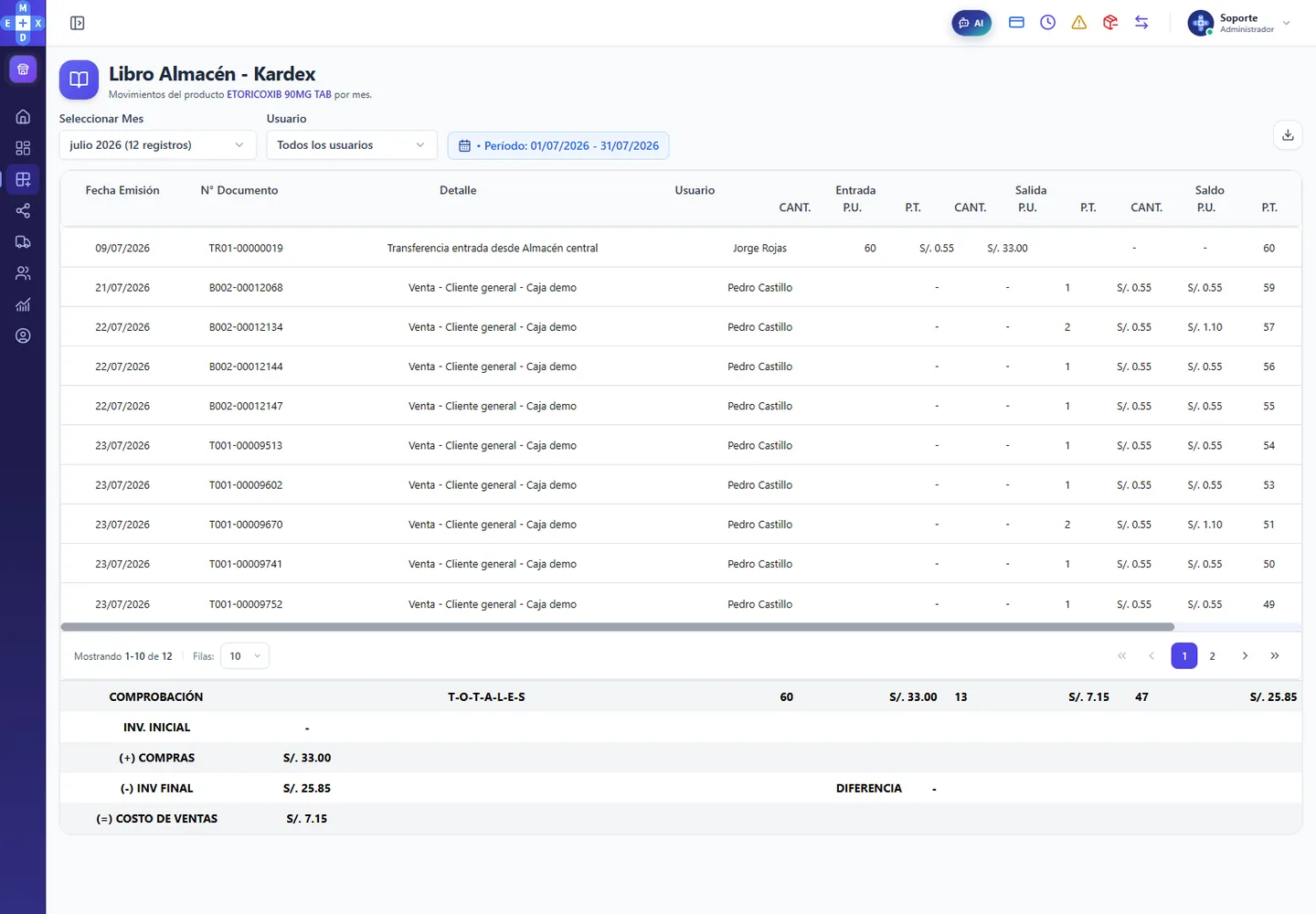Click document B002-00012068
The image size is (1316, 914).
coord(246,288)
